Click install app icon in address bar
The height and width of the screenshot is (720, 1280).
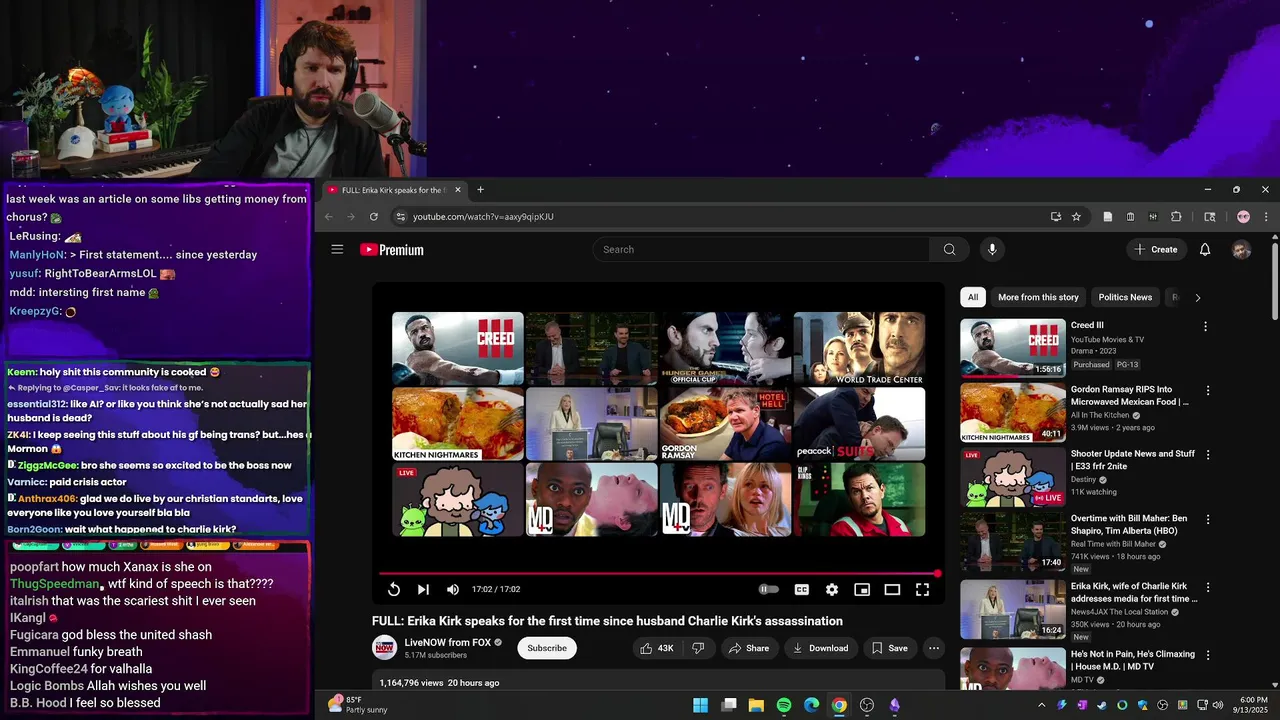1056,216
